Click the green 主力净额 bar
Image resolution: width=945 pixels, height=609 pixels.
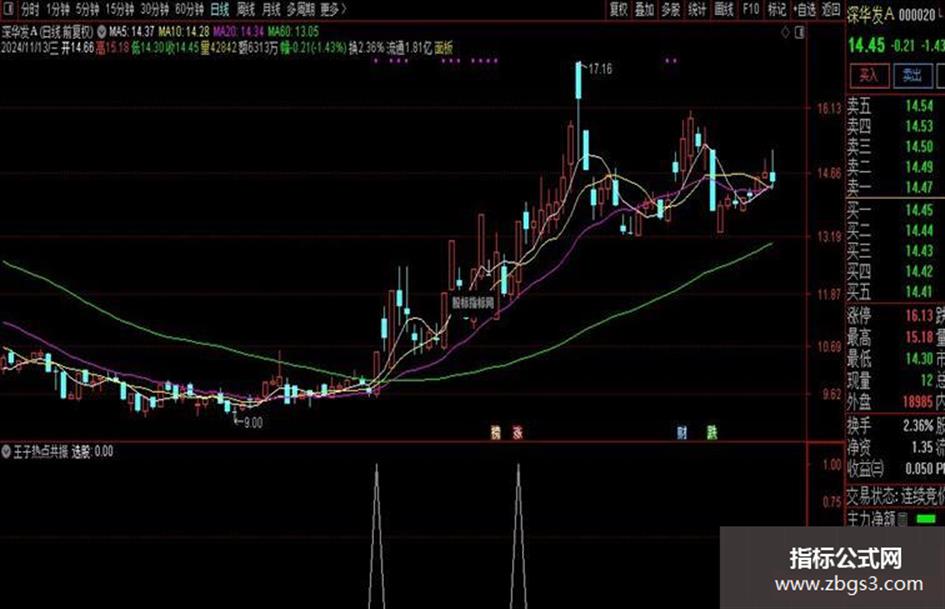[926, 519]
